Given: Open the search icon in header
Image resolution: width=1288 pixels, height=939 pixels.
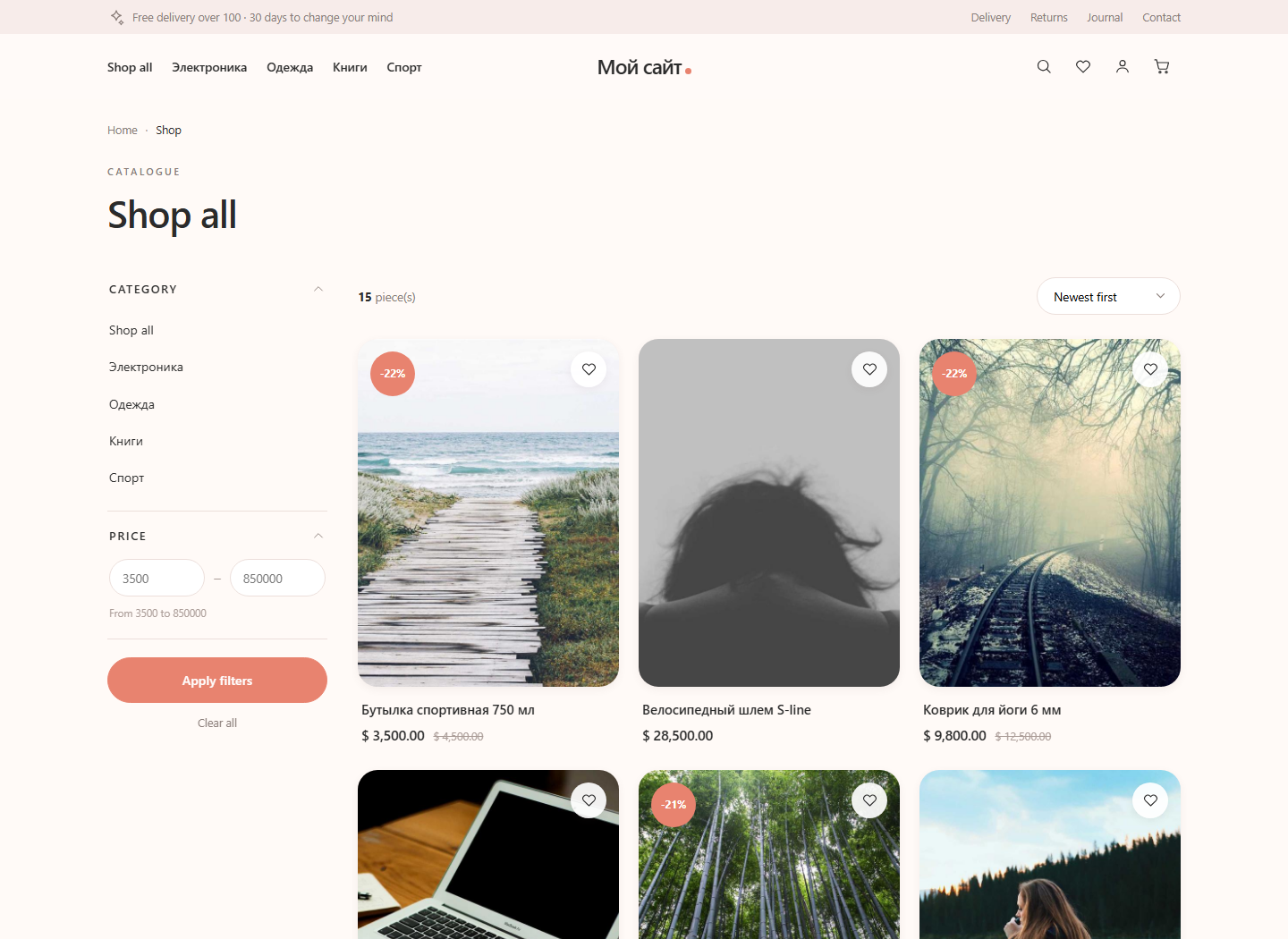Looking at the screenshot, I should point(1044,66).
